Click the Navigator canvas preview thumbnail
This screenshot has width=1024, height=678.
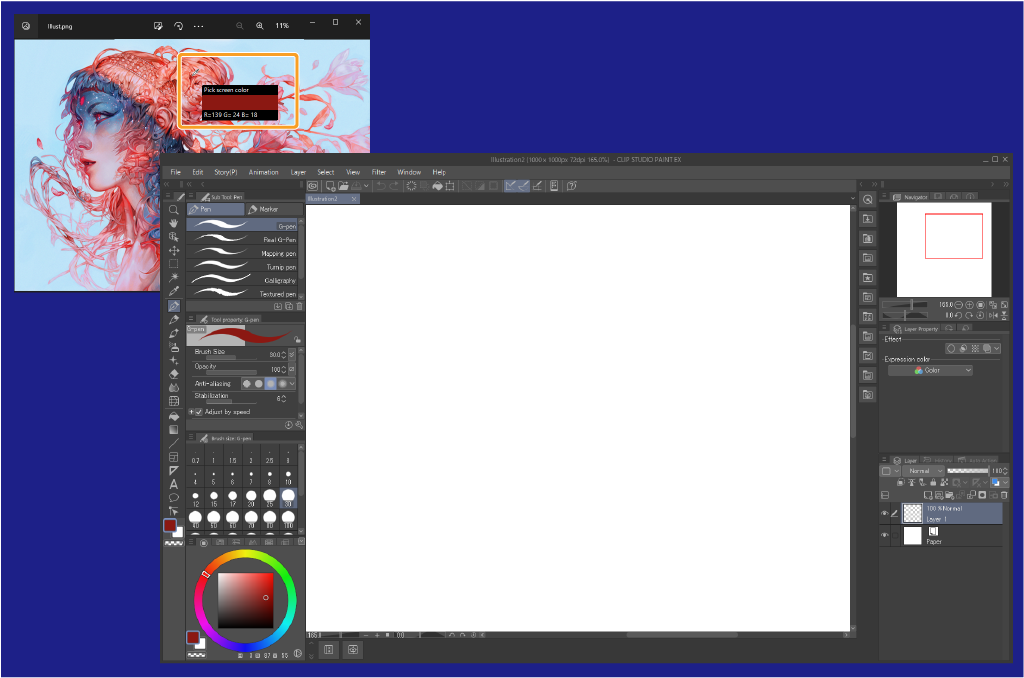point(943,249)
